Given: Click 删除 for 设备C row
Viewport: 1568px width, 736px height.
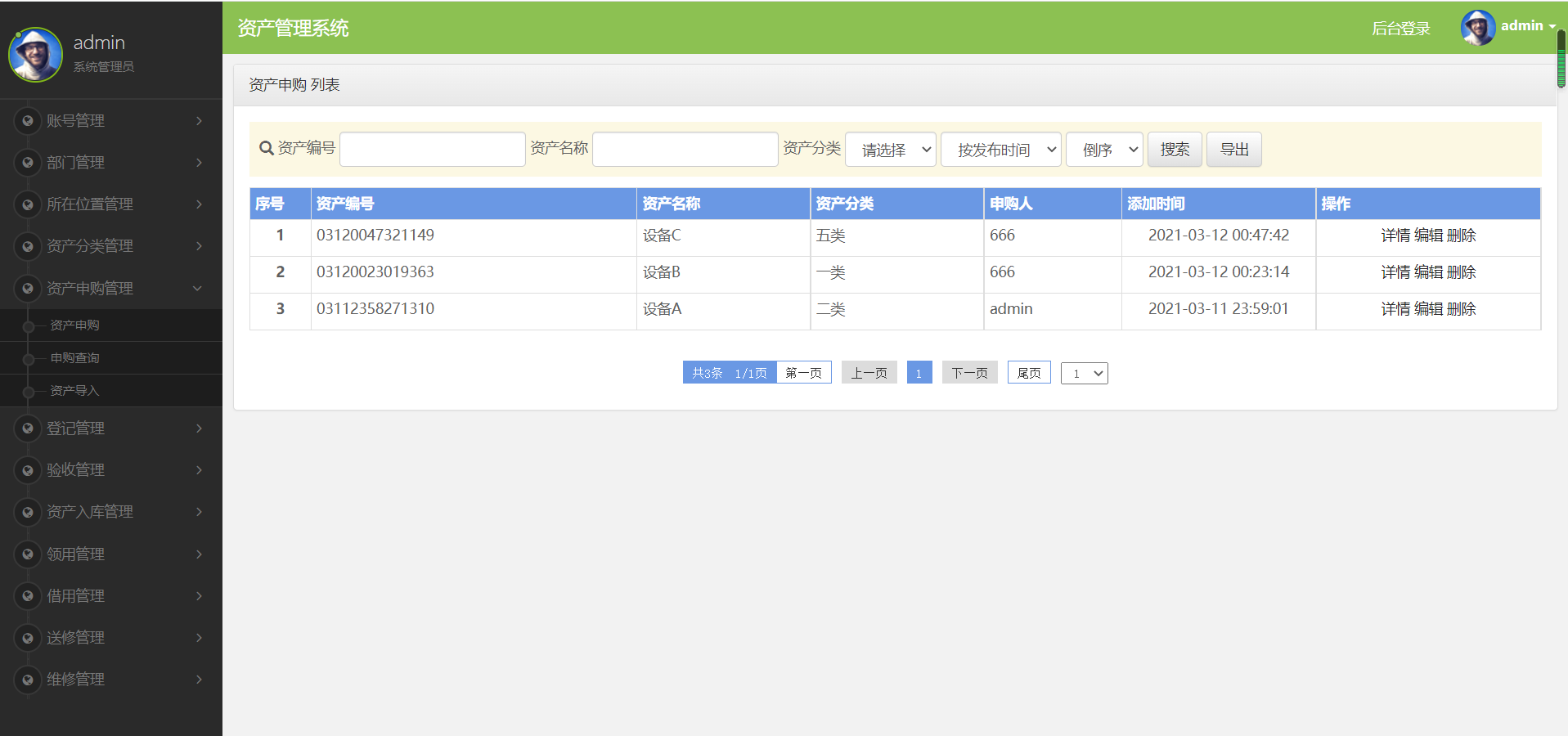Looking at the screenshot, I should point(1461,236).
